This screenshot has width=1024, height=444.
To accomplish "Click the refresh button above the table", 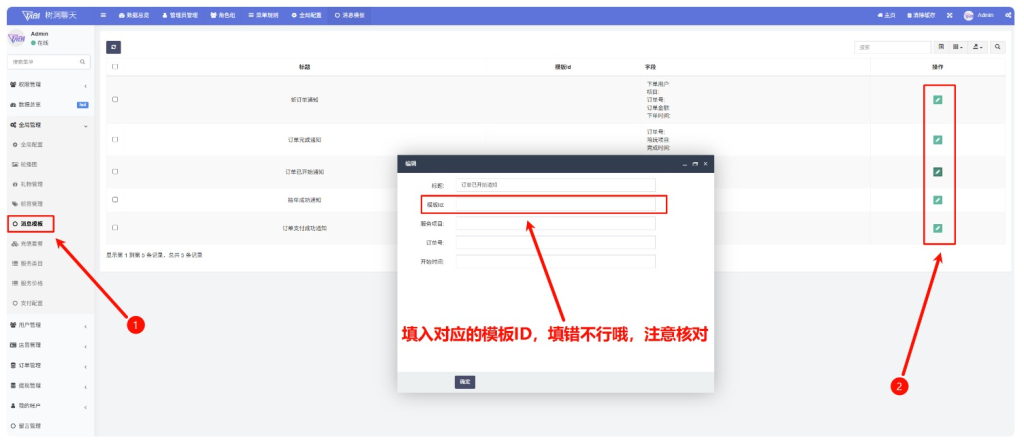I will [x=114, y=47].
